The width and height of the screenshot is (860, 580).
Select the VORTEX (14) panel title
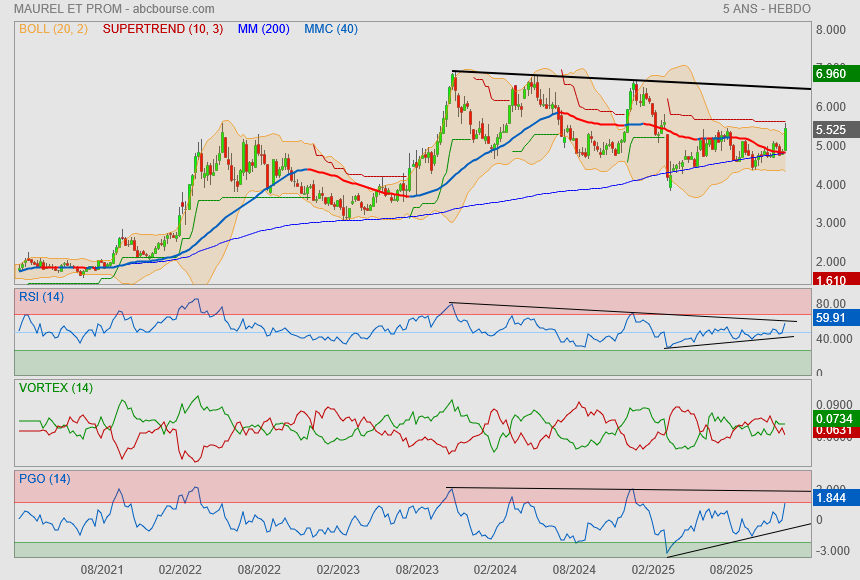tap(55, 387)
